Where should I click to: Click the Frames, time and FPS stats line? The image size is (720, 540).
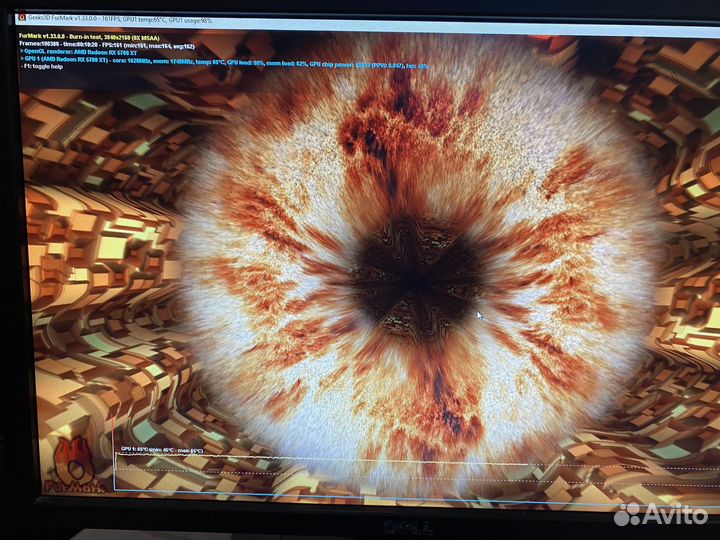click(107, 45)
